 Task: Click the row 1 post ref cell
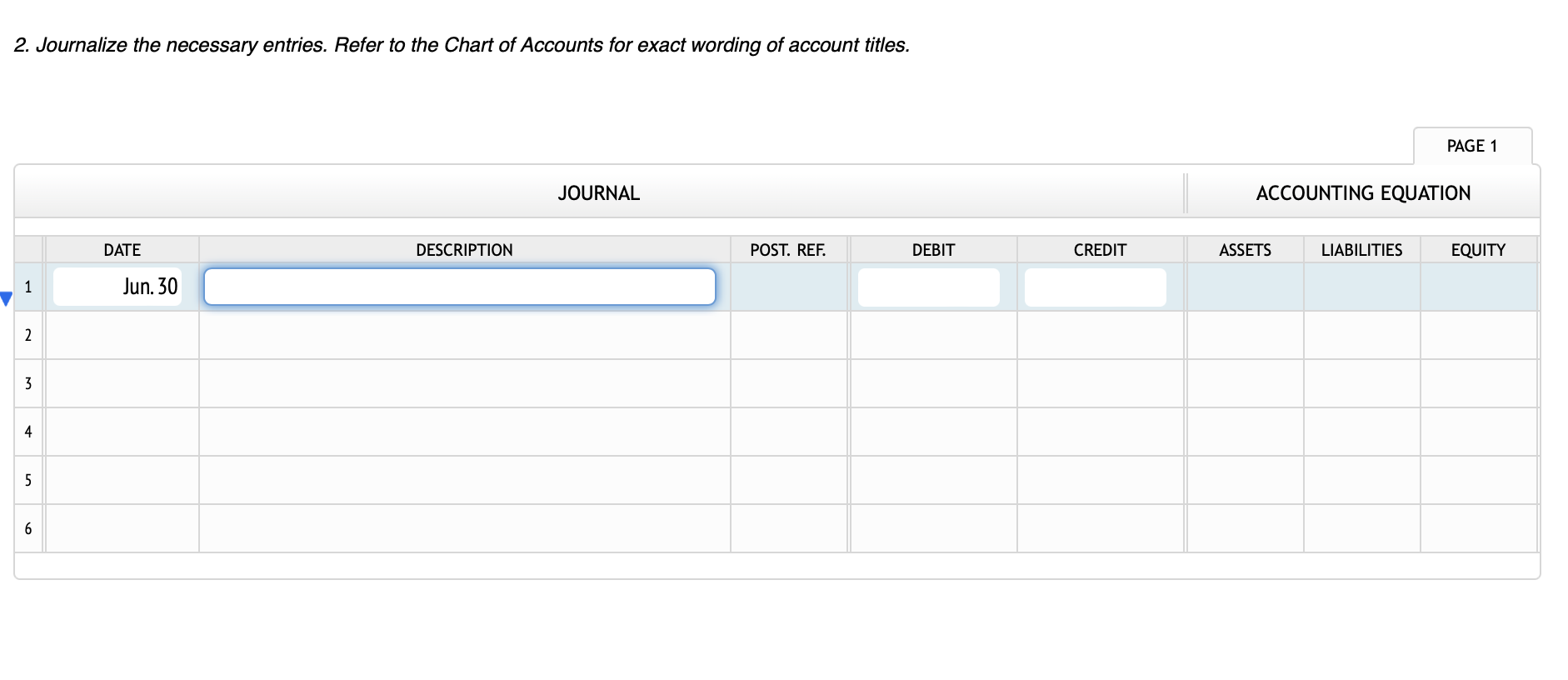pos(789,287)
